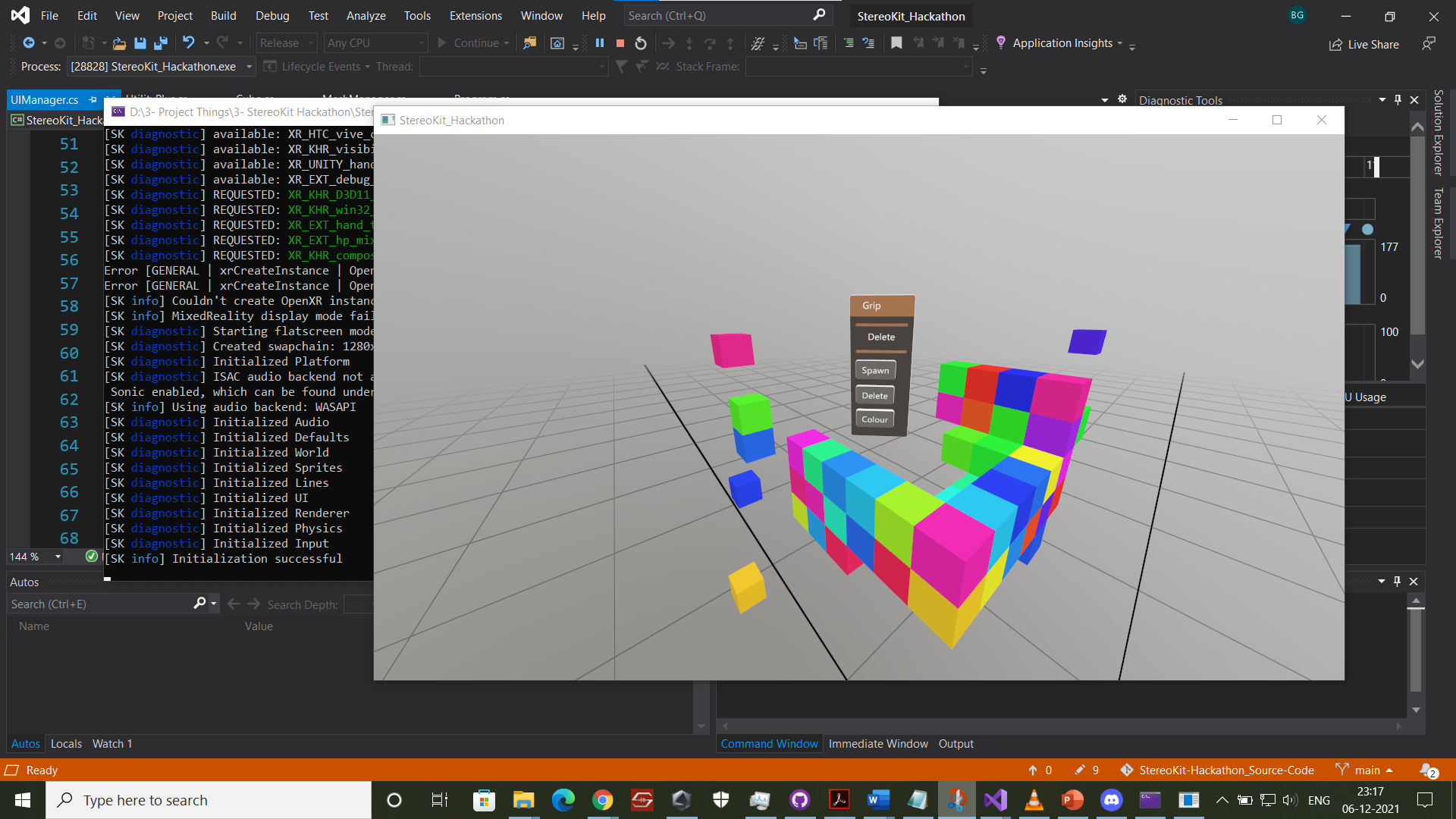This screenshot has width=1456, height=819.
Task: Click the Undo arrow icon
Action: click(188, 43)
